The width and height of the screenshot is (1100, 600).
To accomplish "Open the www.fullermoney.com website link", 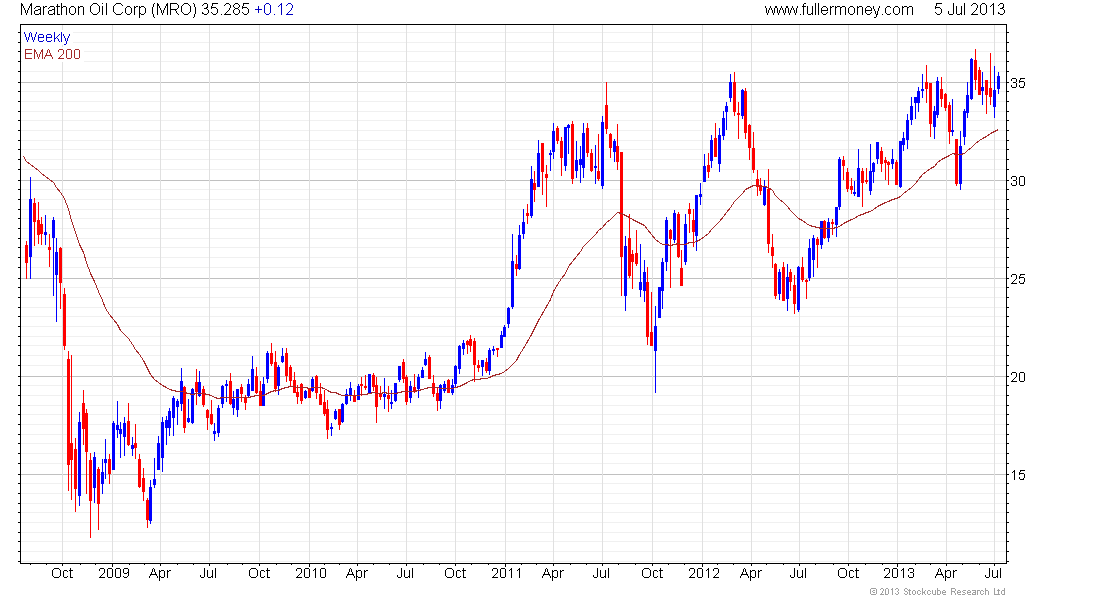I will coord(838,10).
